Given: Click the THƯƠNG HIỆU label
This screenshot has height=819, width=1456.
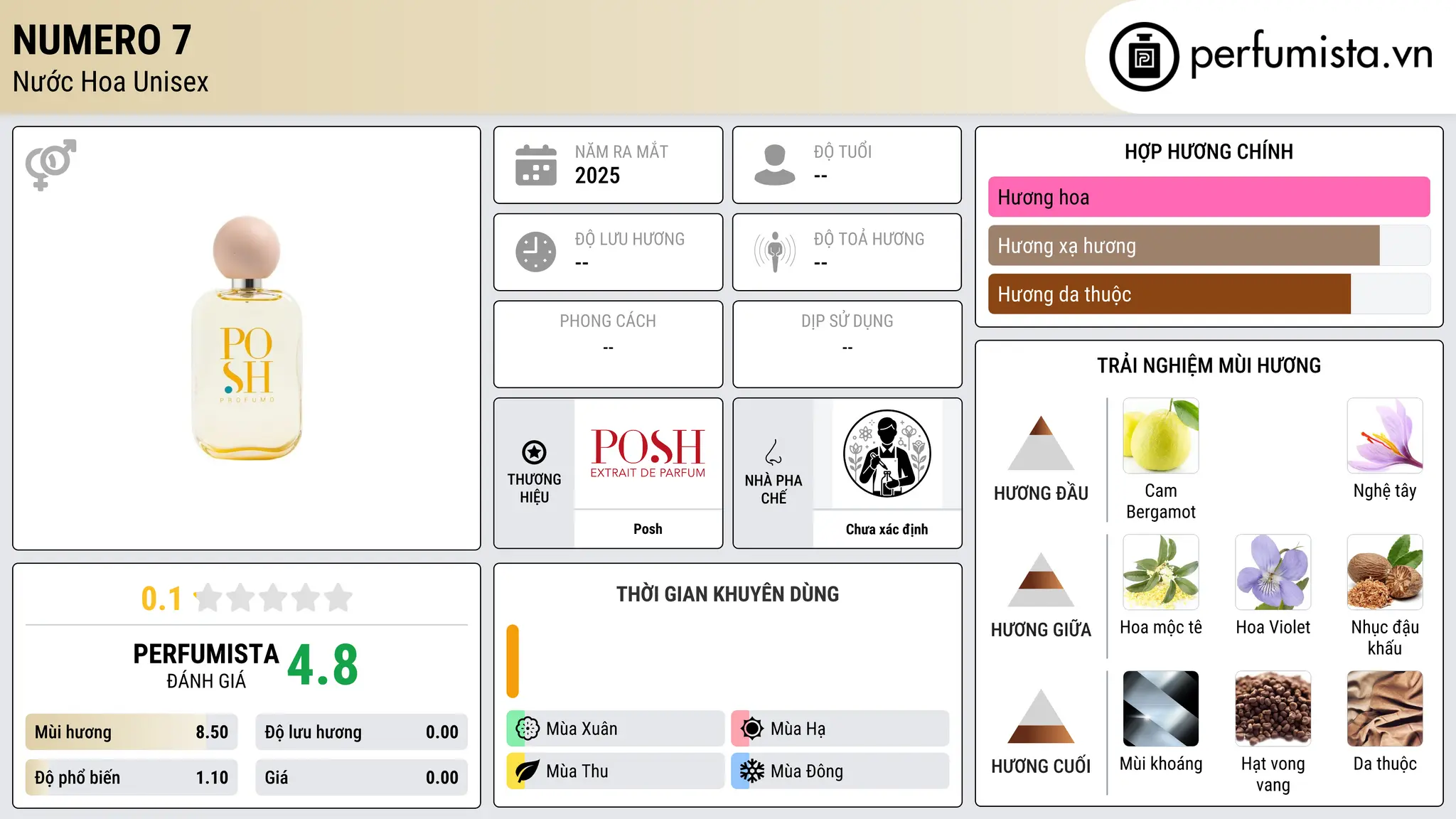Looking at the screenshot, I should pyautogui.click(x=534, y=488).
